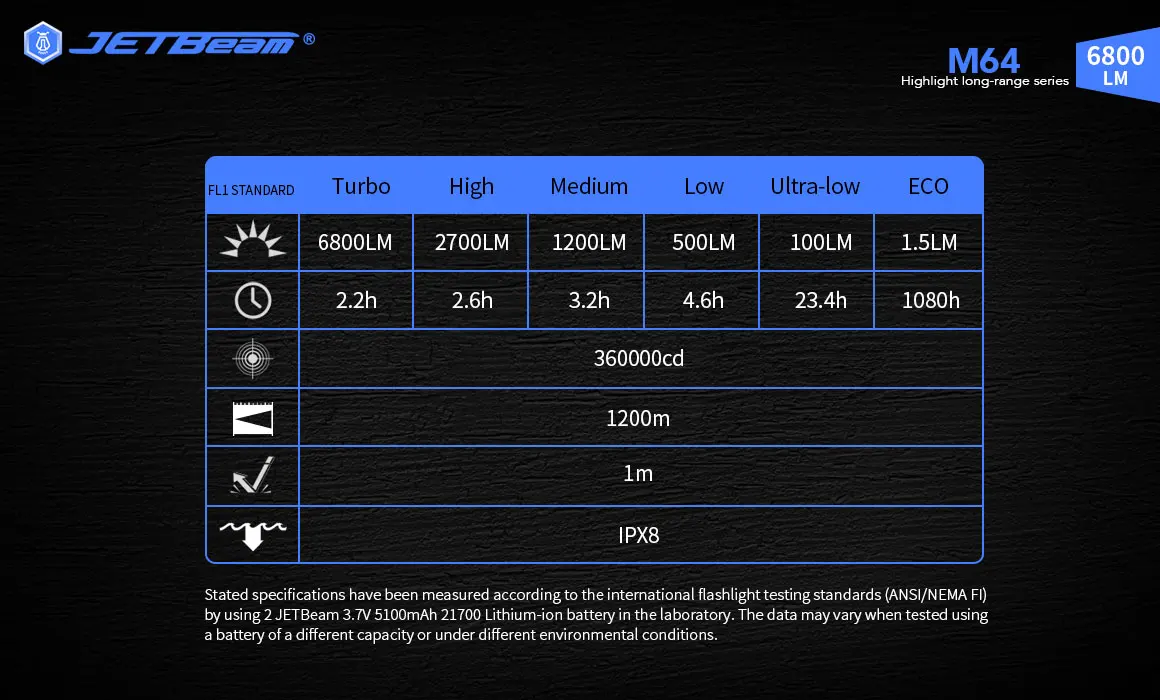Click the JETBeam brand wordmark
Image resolution: width=1160 pixels, height=700 pixels.
click(184, 44)
